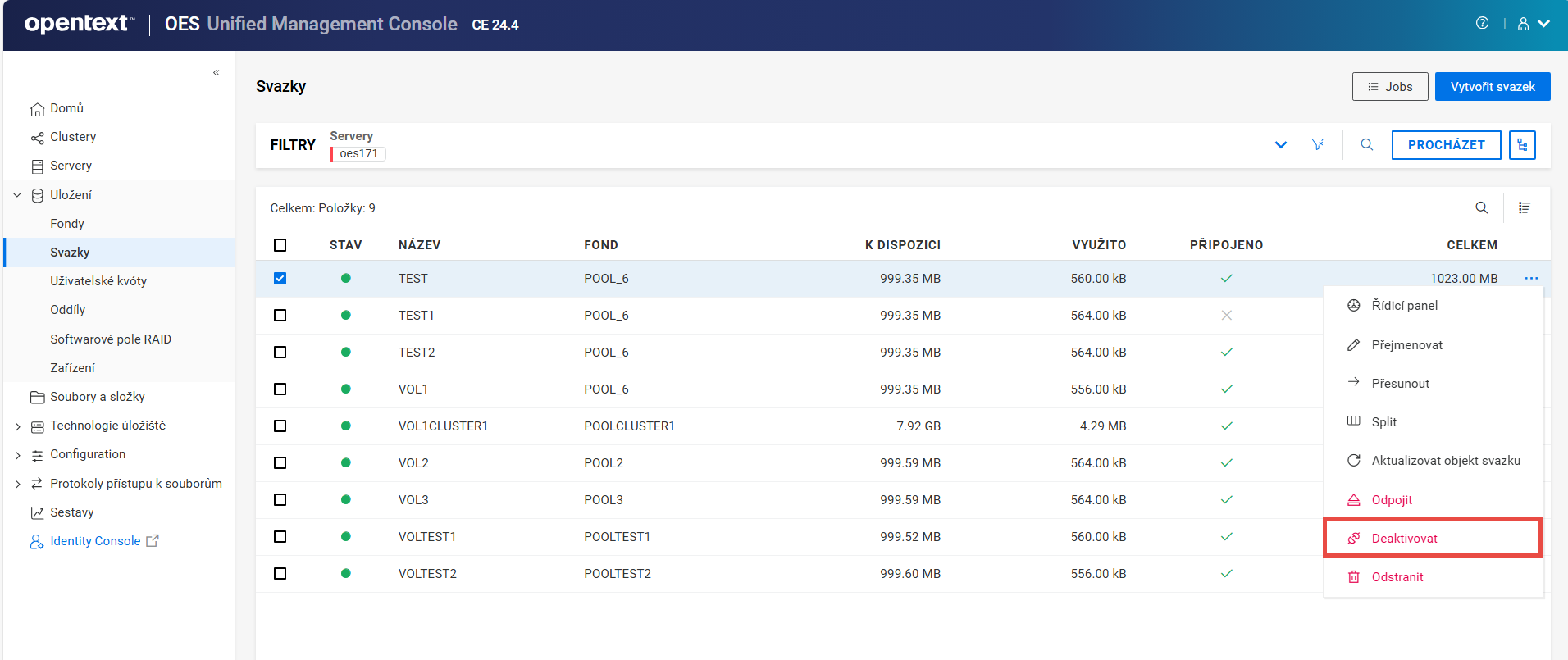
Task: Click the table search magnifier icon
Action: [x=1481, y=207]
